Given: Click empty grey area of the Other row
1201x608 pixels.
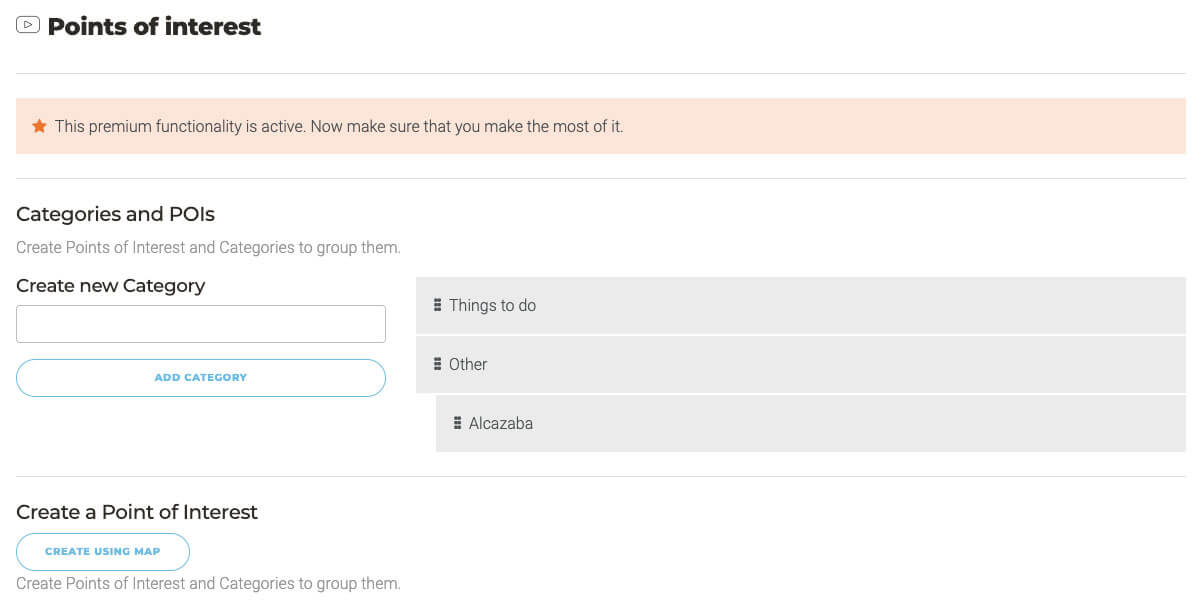Looking at the screenshot, I should pos(850,365).
